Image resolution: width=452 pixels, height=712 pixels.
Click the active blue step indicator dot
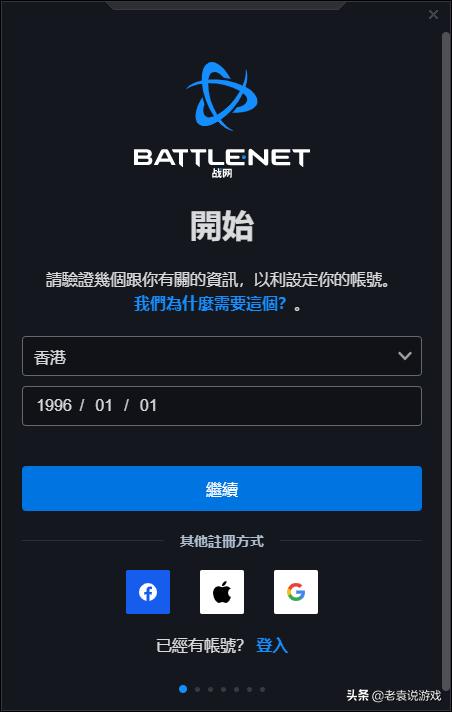(x=183, y=689)
